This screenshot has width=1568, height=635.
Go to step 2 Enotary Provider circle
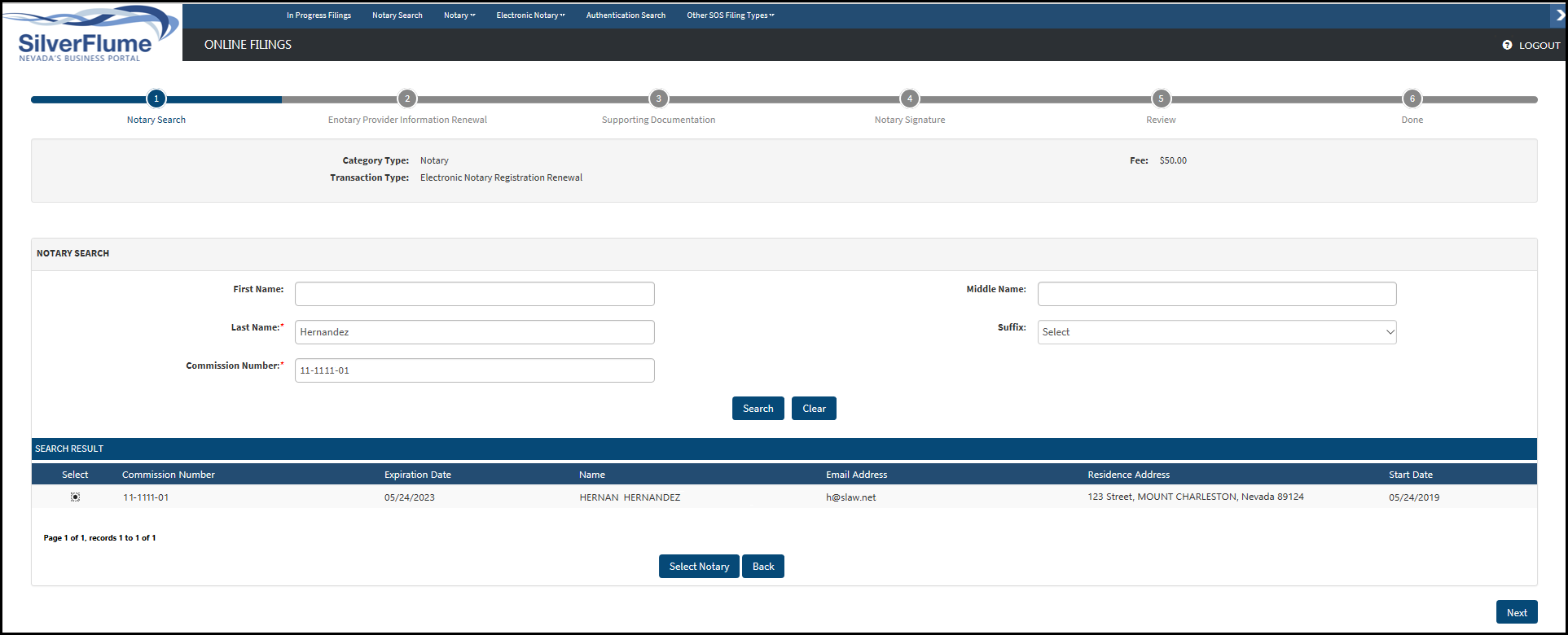point(407,99)
